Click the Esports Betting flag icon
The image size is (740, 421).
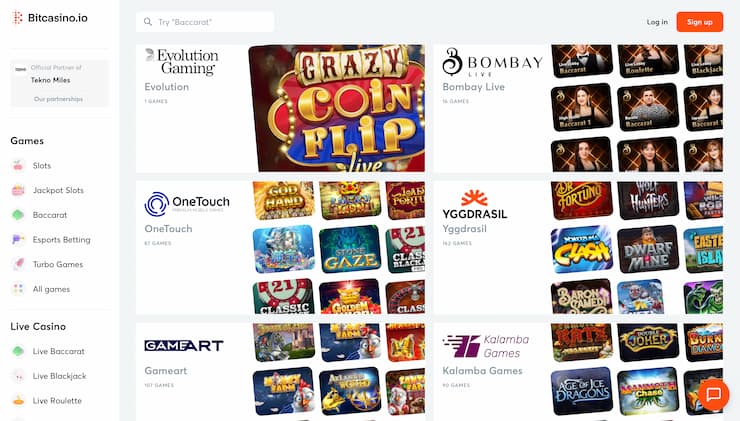[x=18, y=240]
